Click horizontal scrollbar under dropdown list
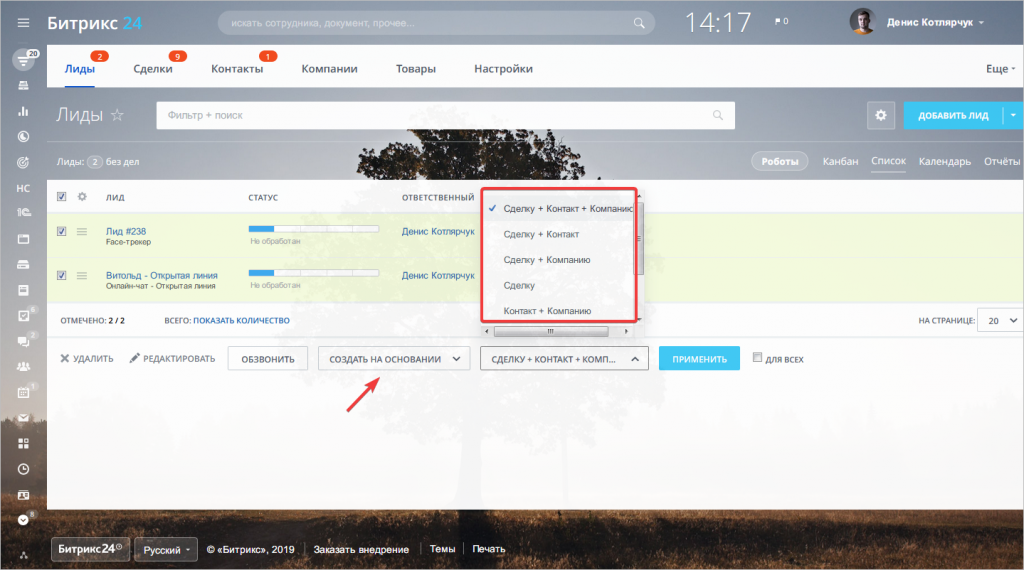 tap(551, 331)
